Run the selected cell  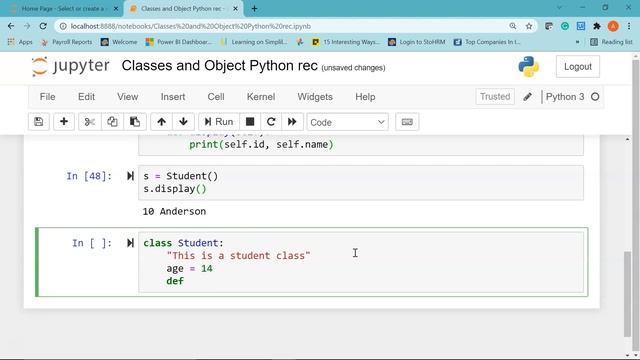[219, 122]
